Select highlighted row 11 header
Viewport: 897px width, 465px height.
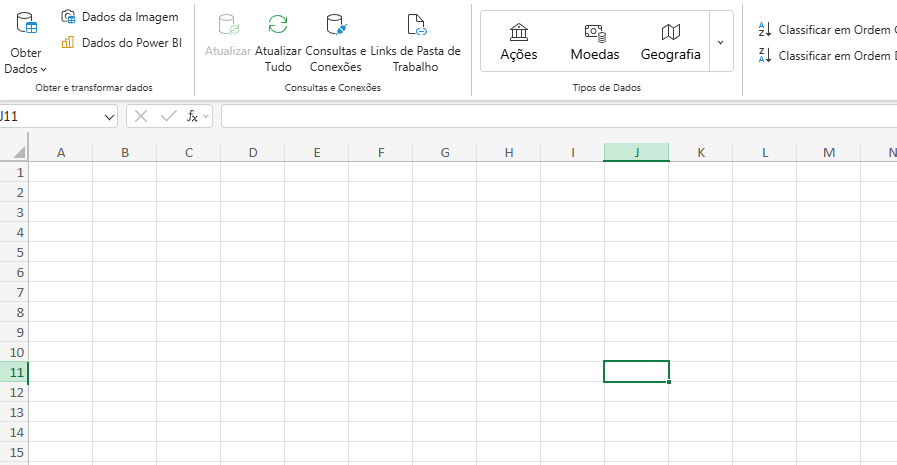coord(14,372)
